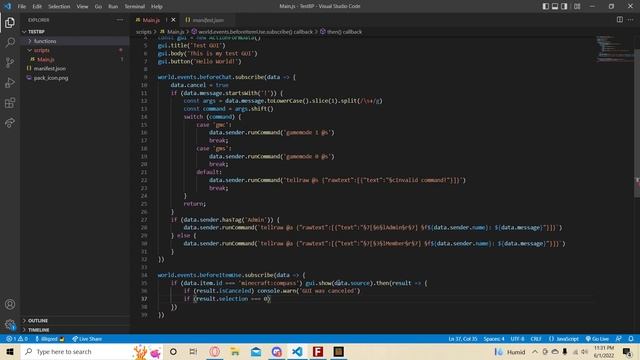Open the File menu
This screenshot has width=640, height=360.
(x=22, y=6)
